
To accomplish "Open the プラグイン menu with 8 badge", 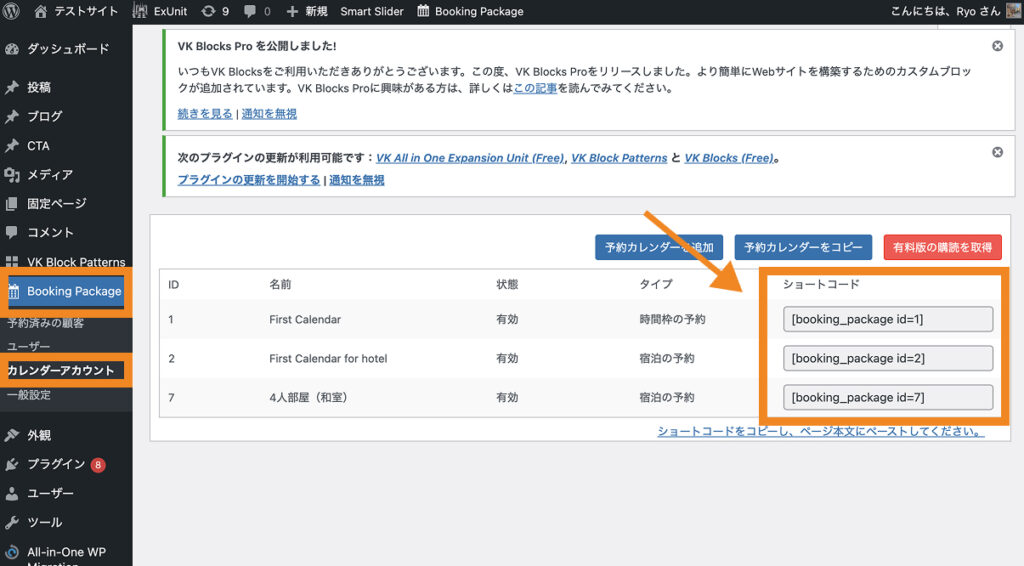I will click(56, 464).
